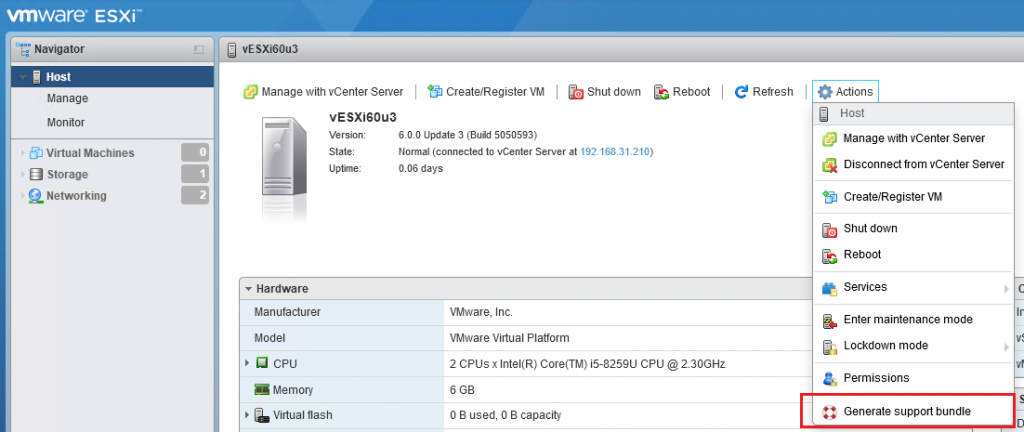Click the Shut down toolbar icon
The image size is (1024, 432).
pyautogui.click(x=575, y=92)
